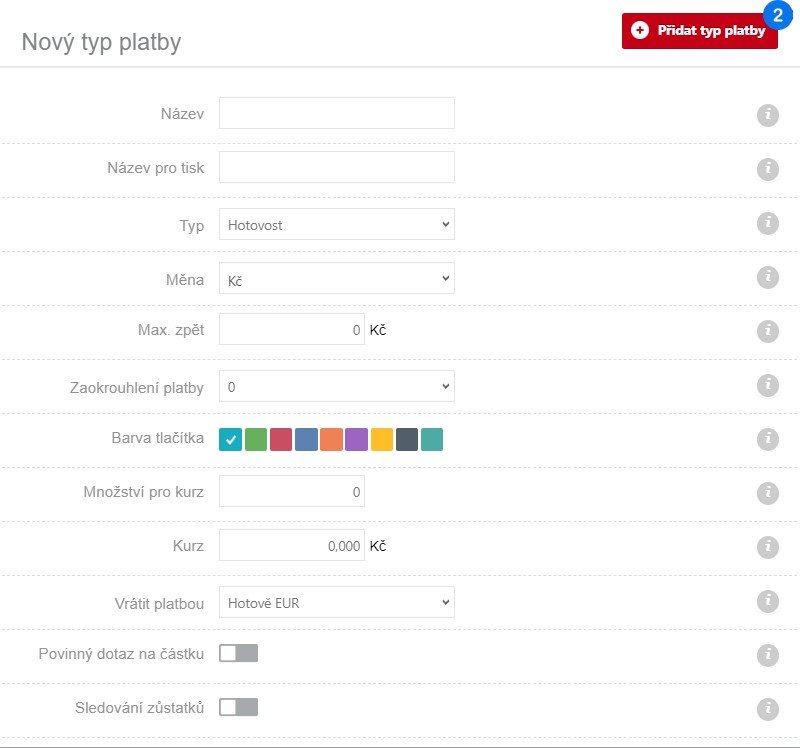Show help for Max. zpět
The image size is (800, 748).
767,331
